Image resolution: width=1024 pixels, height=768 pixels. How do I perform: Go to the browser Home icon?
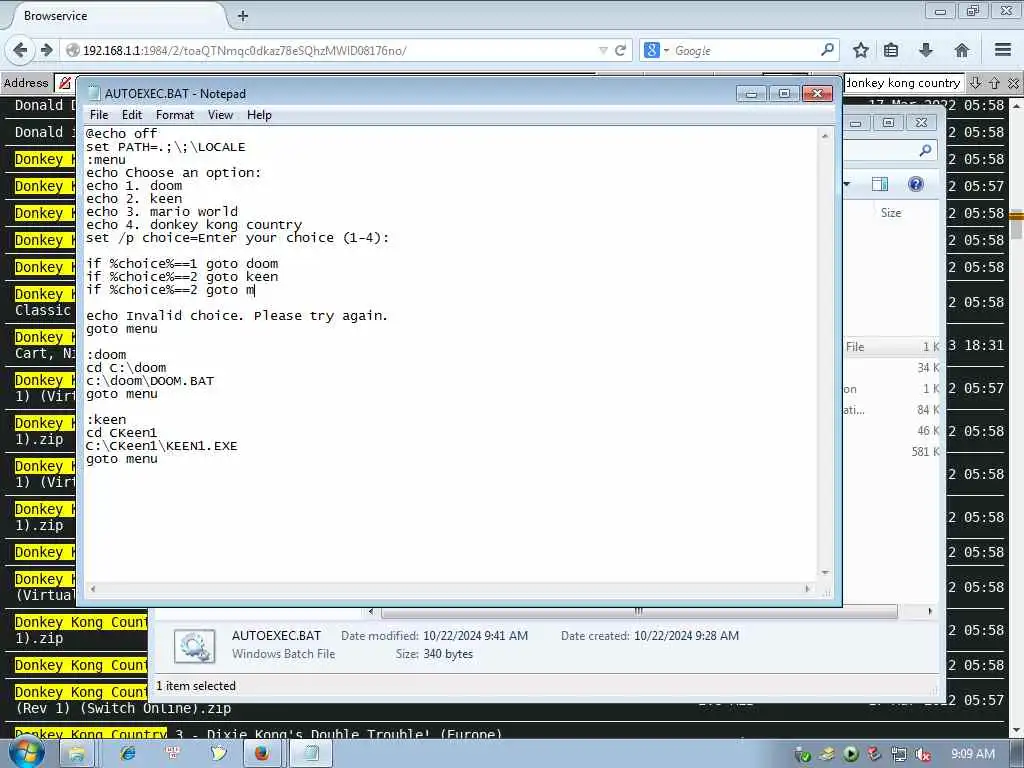(961, 50)
